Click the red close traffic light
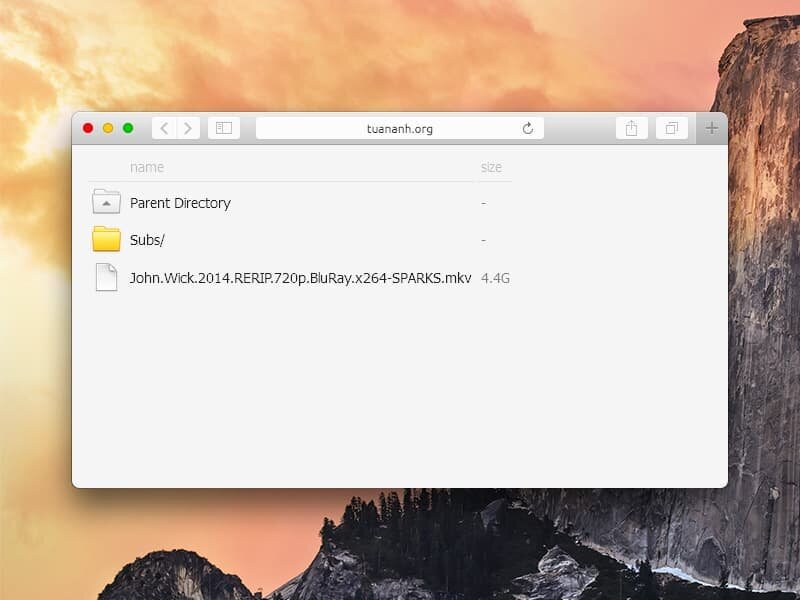This screenshot has height=600, width=800. (89, 128)
